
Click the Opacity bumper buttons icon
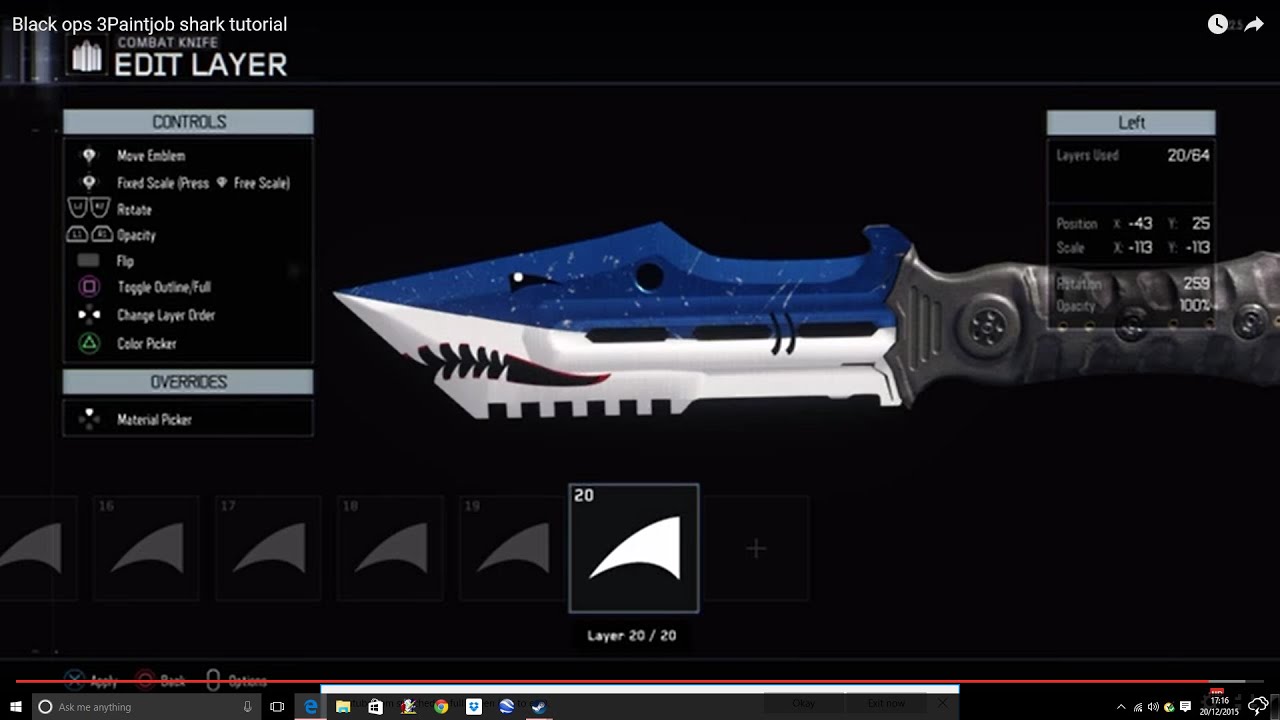coord(88,235)
